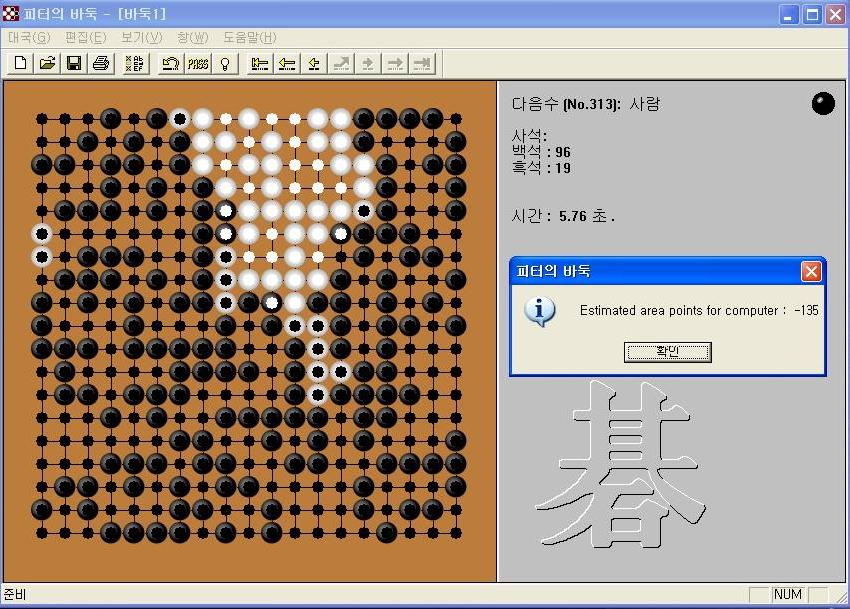Open the 도움말(H) menu
The width and height of the screenshot is (850, 609).
tap(250, 37)
